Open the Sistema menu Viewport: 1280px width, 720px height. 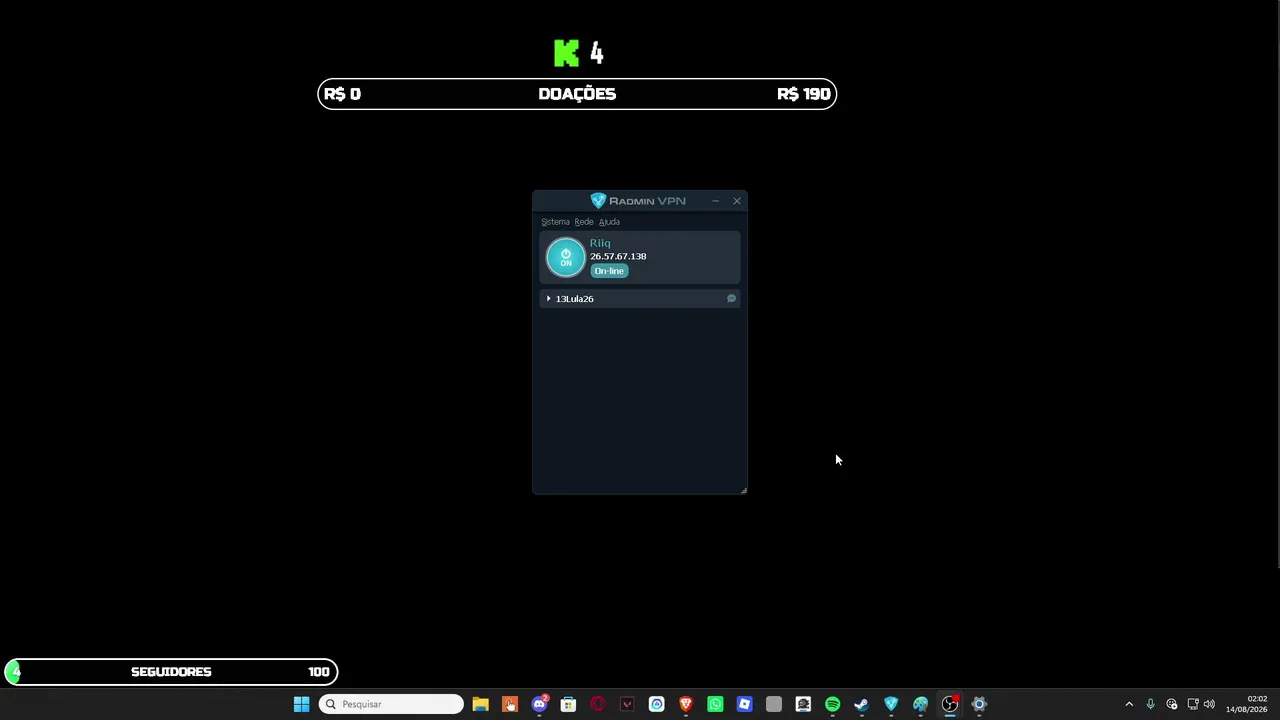coord(555,222)
